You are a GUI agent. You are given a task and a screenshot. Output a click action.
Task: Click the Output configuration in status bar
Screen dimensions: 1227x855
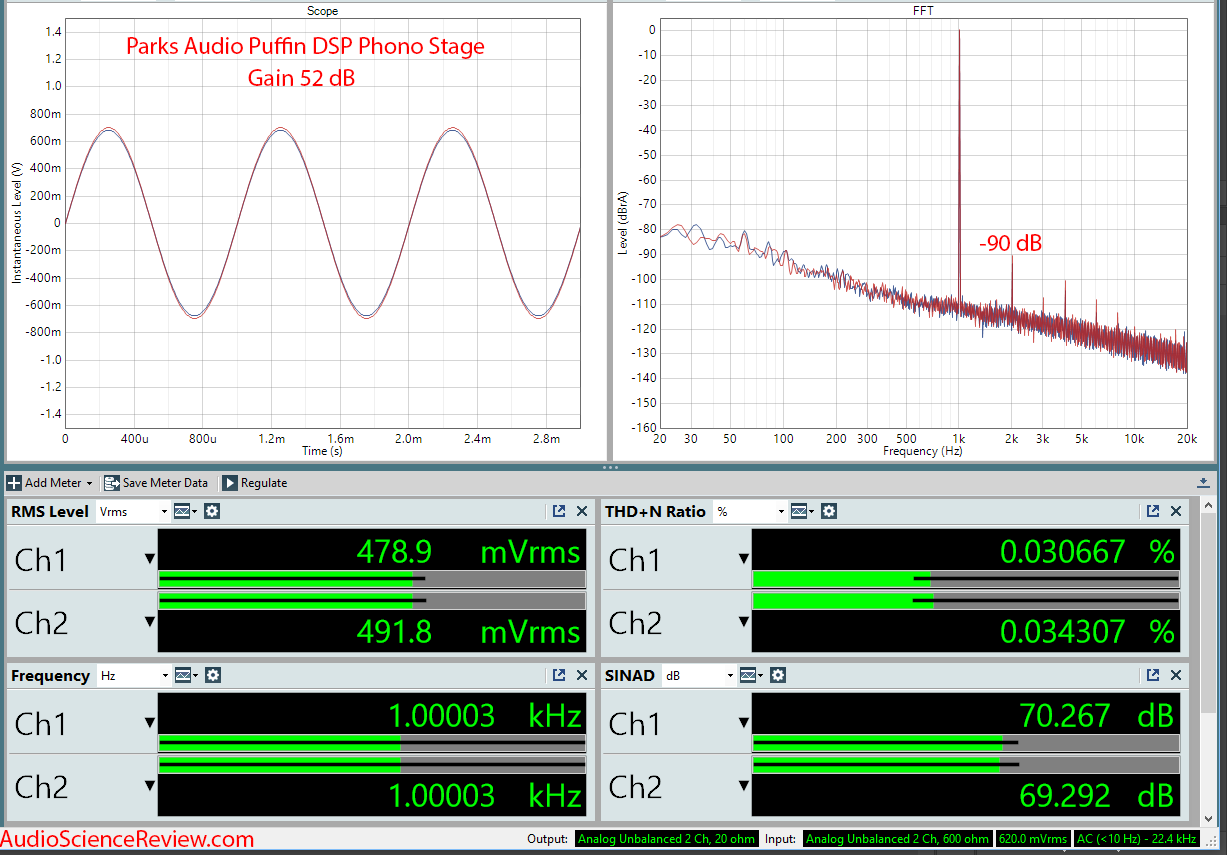[x=667, y=839]
